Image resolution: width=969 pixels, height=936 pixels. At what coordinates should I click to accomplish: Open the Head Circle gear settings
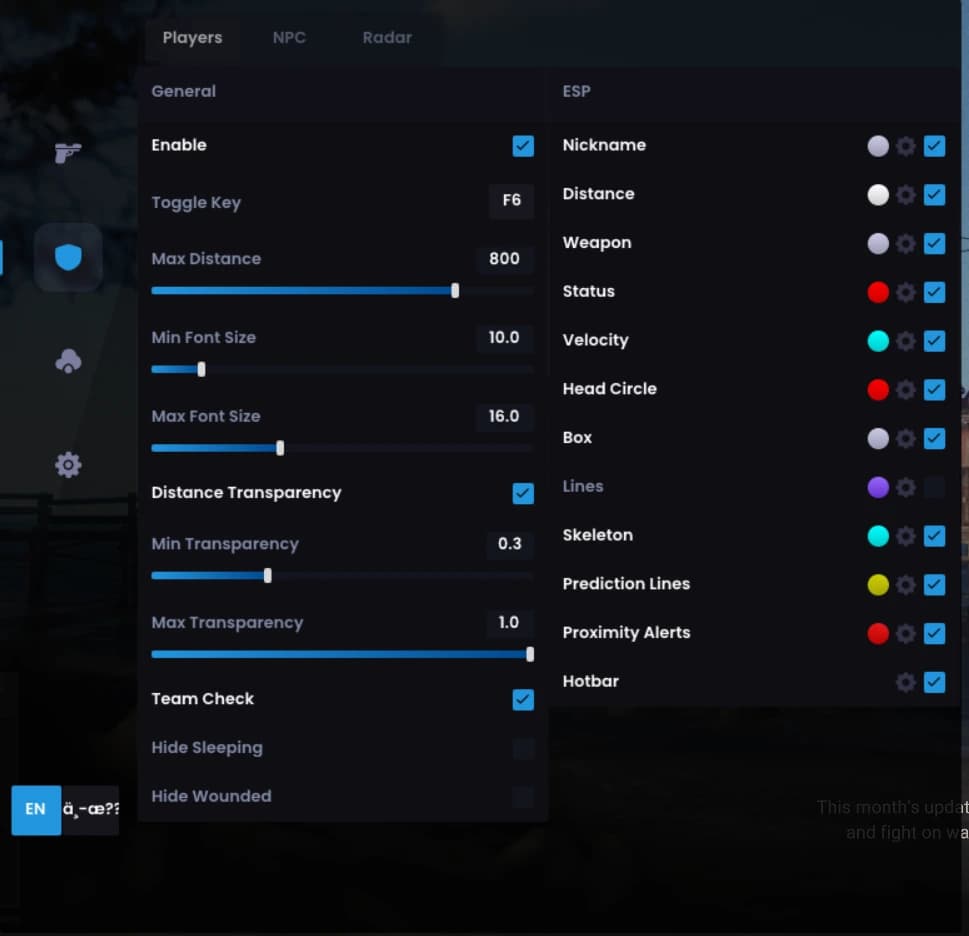[x=905, y=390]
